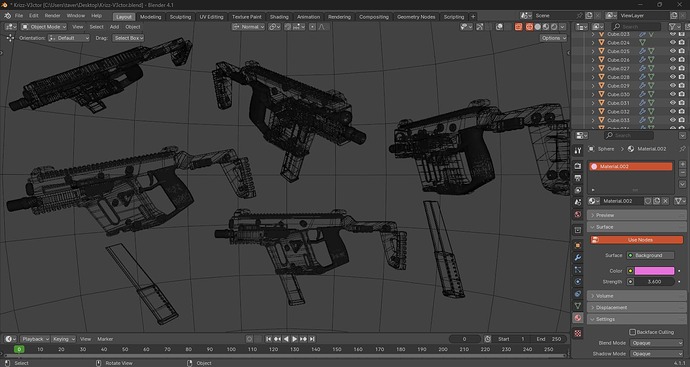This screenshot has height=367, width=690.
Task: Open the Texture properties checker icon
Action: coord(578,333)
